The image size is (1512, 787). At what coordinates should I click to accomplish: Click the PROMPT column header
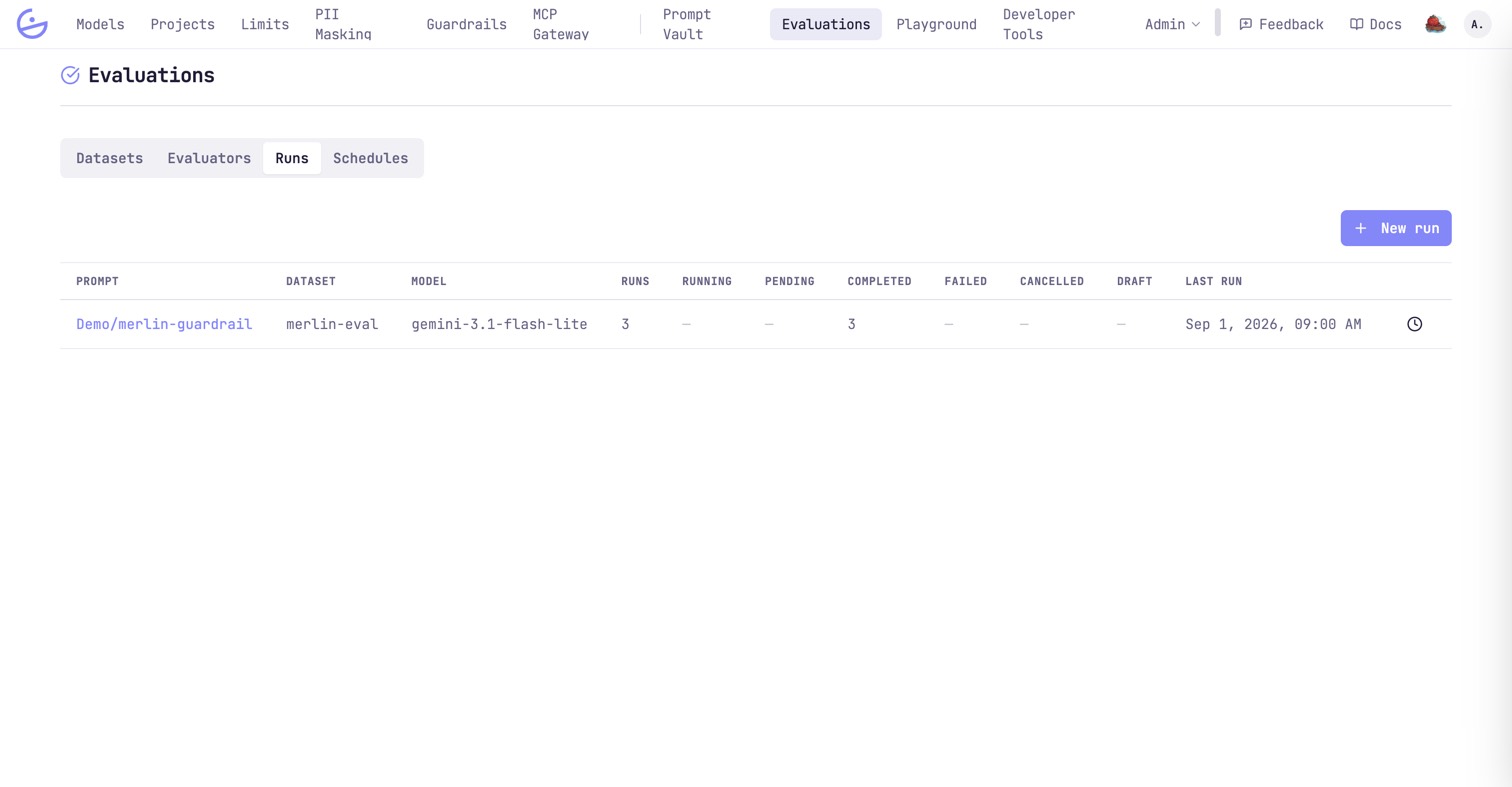pos(97,281)
